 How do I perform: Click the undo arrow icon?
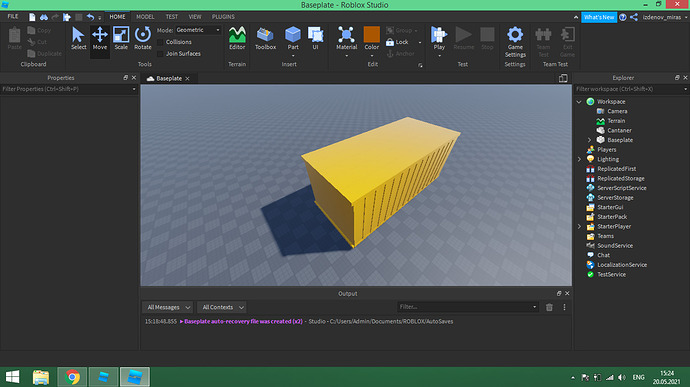[90, 17]
